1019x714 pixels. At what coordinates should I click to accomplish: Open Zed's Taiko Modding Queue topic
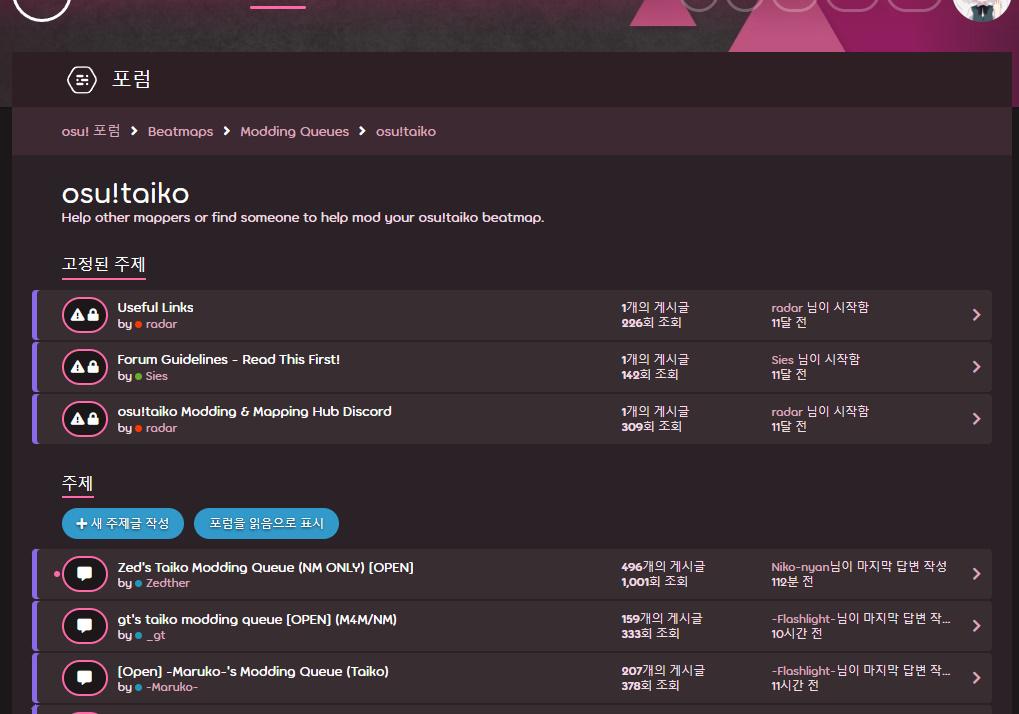pos(265,567)
